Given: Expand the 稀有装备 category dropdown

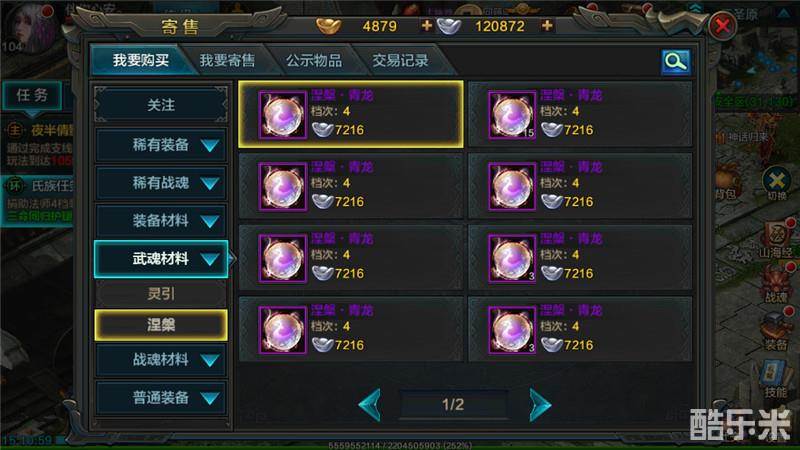Looking at the screenshot, I should 161,145.
